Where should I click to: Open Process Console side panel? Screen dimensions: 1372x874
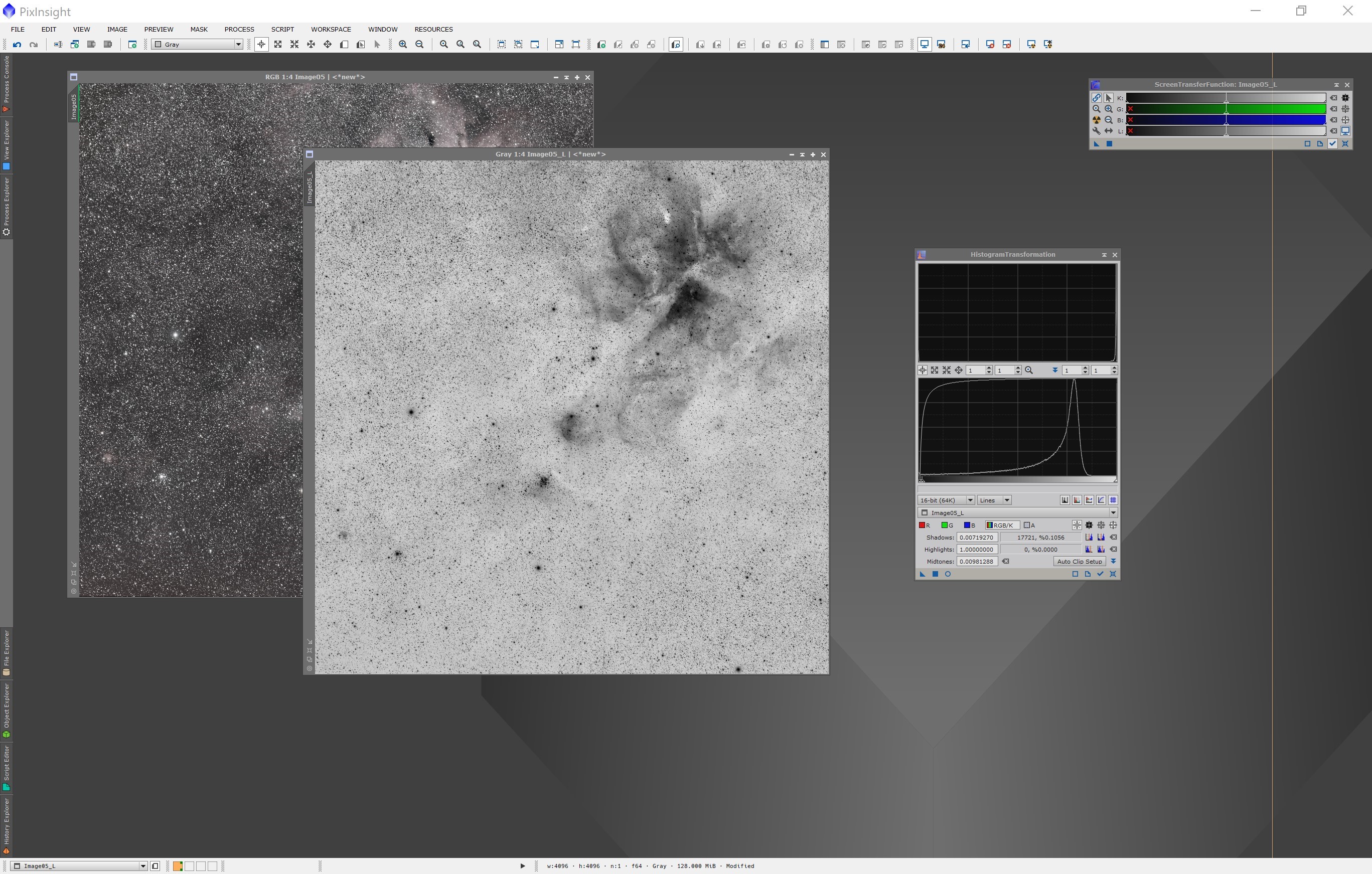tap(6, 84)
